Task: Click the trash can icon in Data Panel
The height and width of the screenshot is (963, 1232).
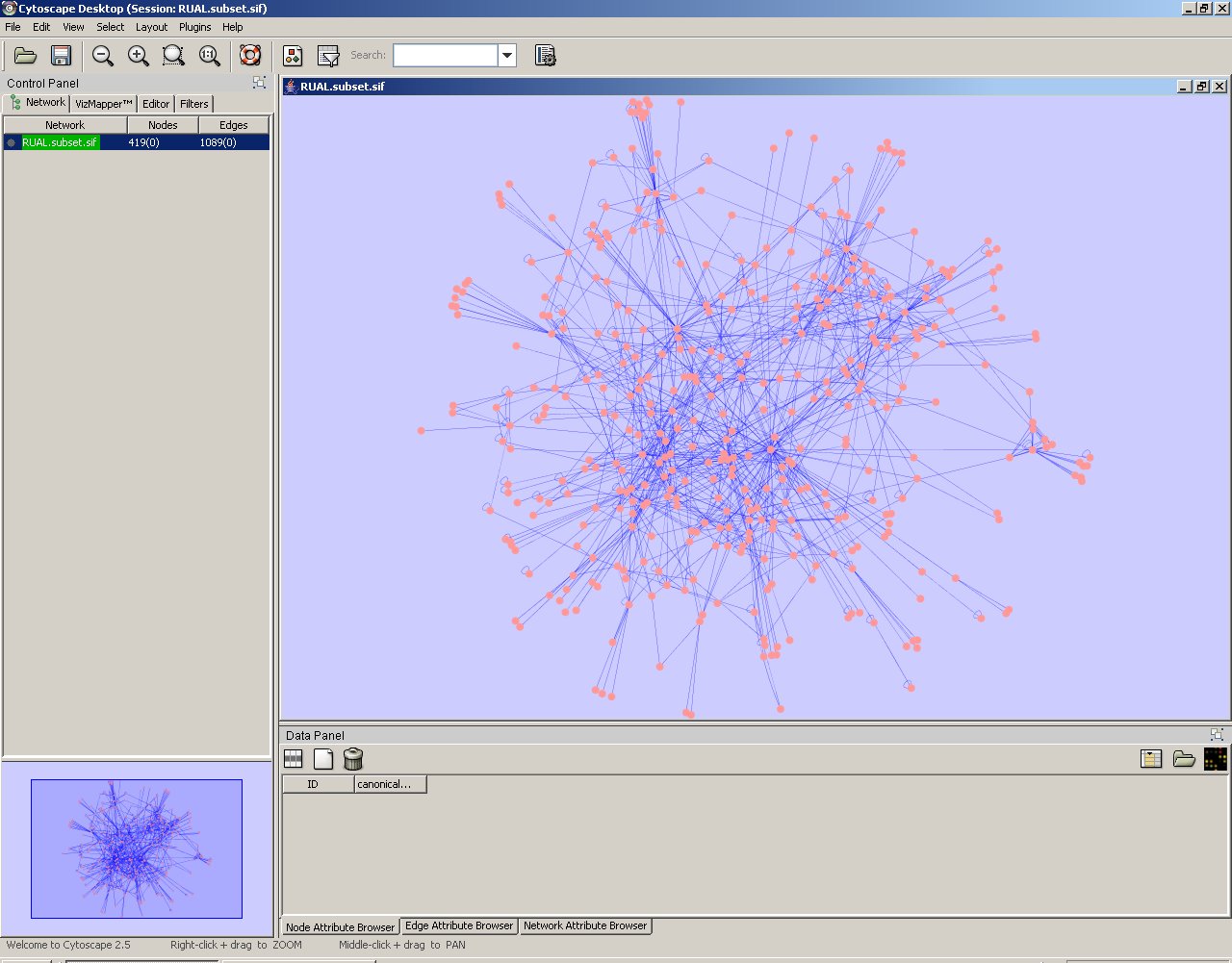Action: (x=353, y=759)
